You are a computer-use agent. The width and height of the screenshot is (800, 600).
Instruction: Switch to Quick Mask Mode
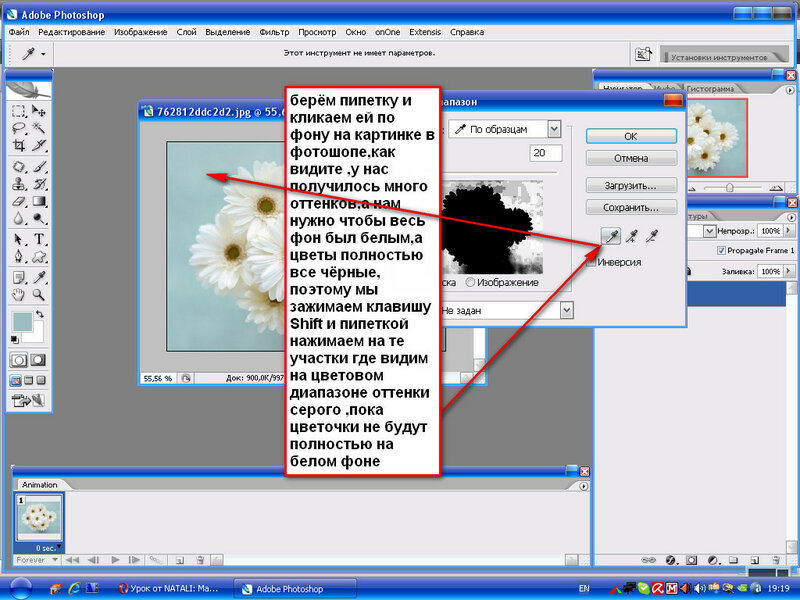pyautogui.click(x=38, y=360)
